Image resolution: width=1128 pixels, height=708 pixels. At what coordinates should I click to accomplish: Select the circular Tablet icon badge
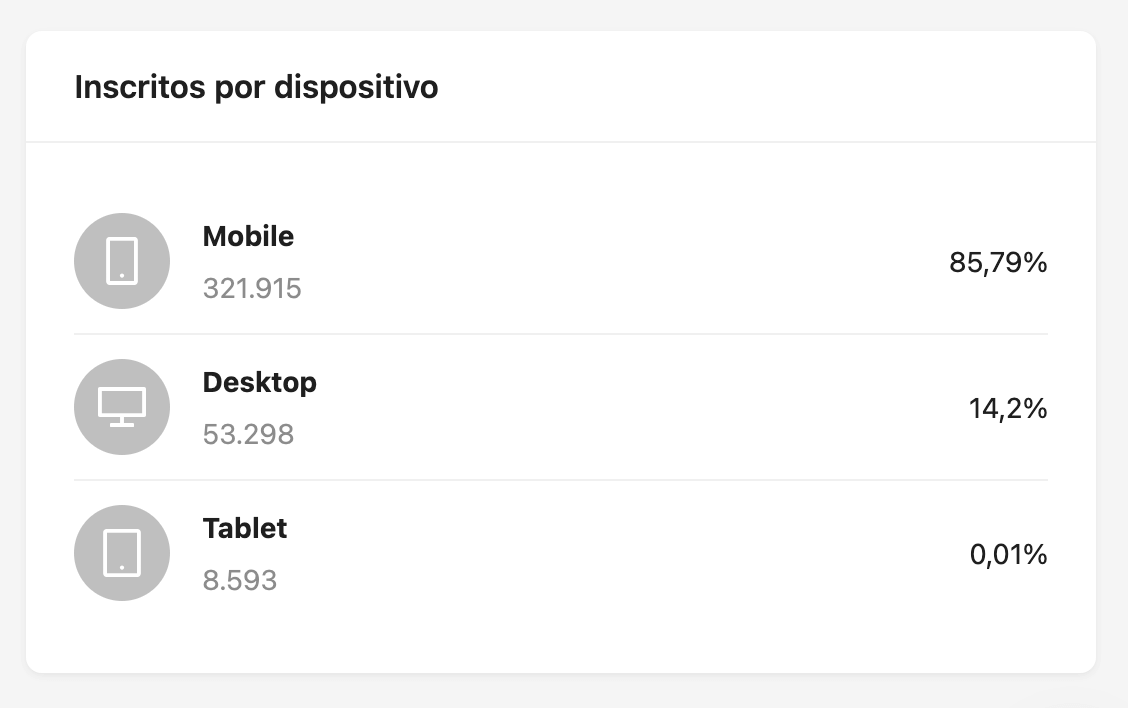[x=122, y=553]
